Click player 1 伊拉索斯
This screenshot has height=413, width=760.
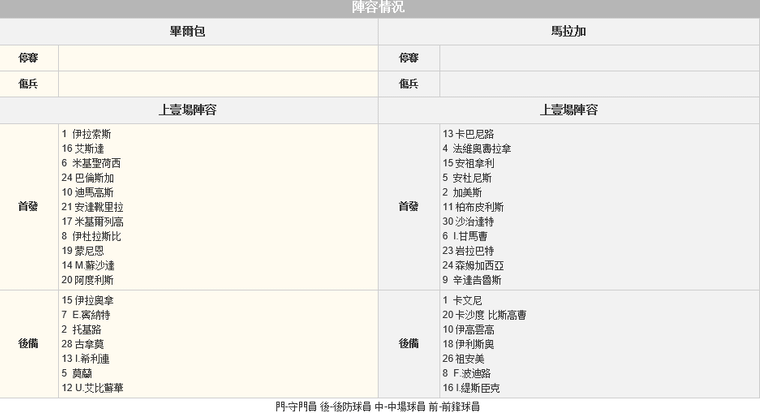click(x=86, y=134)
